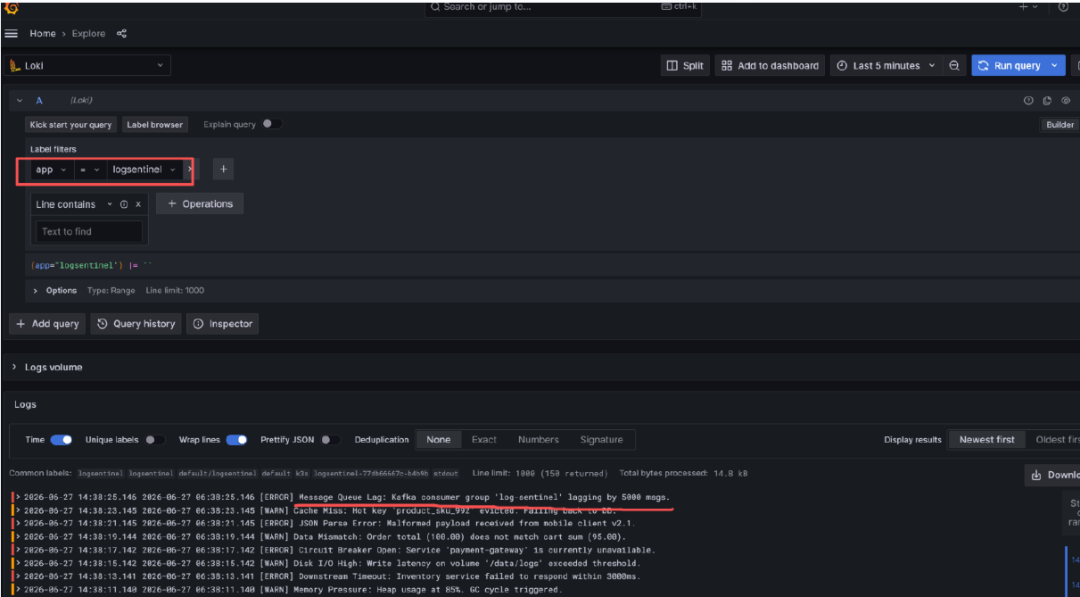Screen dimensions: 1080x597
Task: Add a new label filter with plus
Action: click(x=223, y=169)
